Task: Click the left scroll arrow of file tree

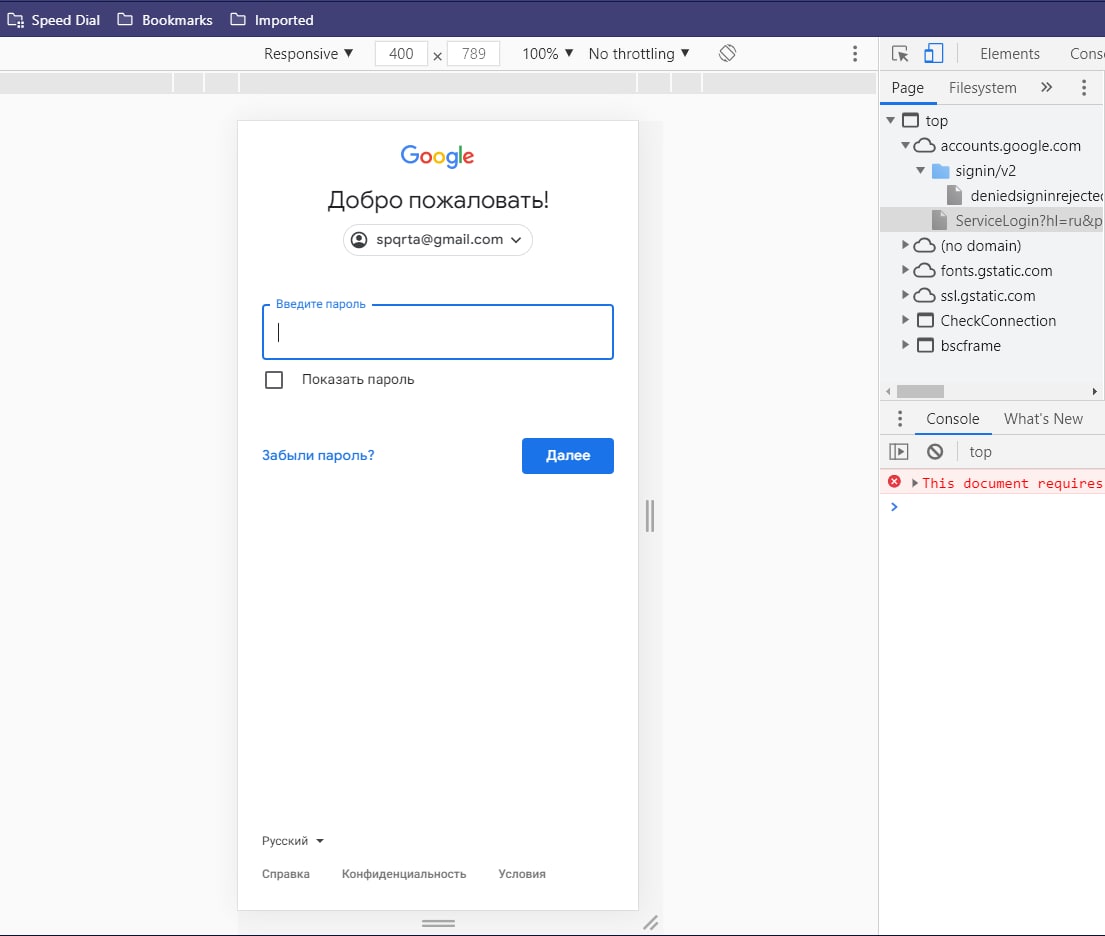Action: (x=888, y=391)
